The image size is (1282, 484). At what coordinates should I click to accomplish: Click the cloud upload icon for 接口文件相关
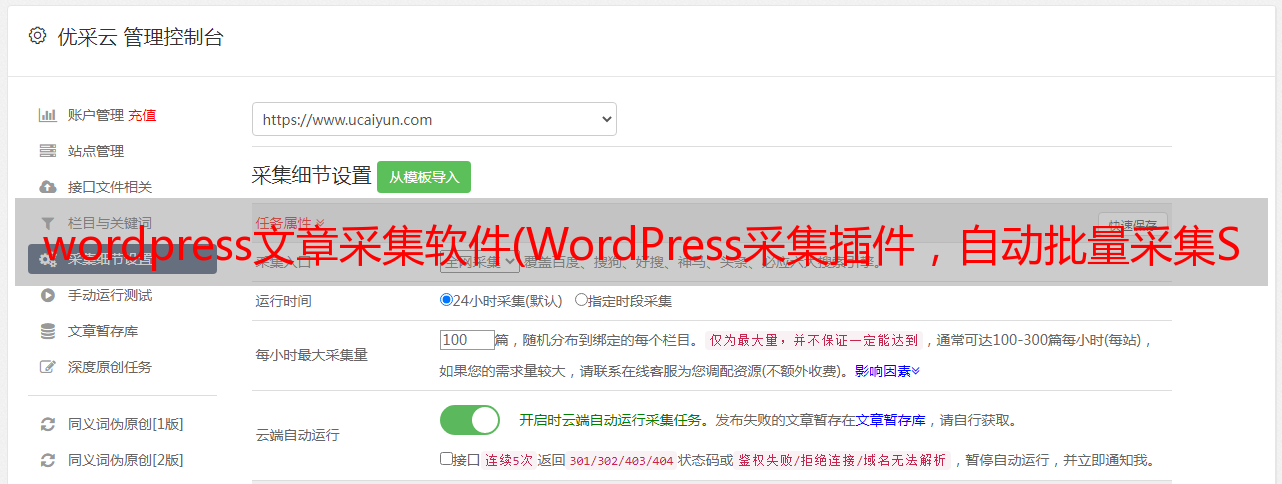point(47,187)
